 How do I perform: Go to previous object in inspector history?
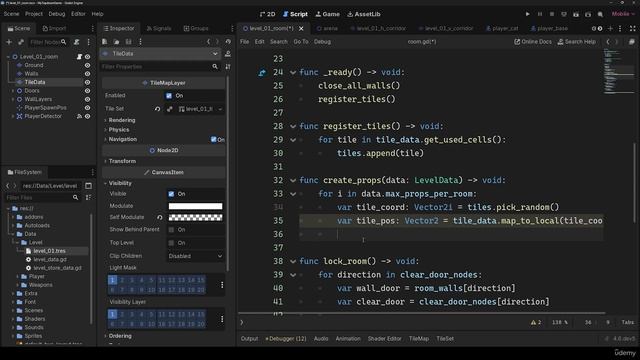208,42
